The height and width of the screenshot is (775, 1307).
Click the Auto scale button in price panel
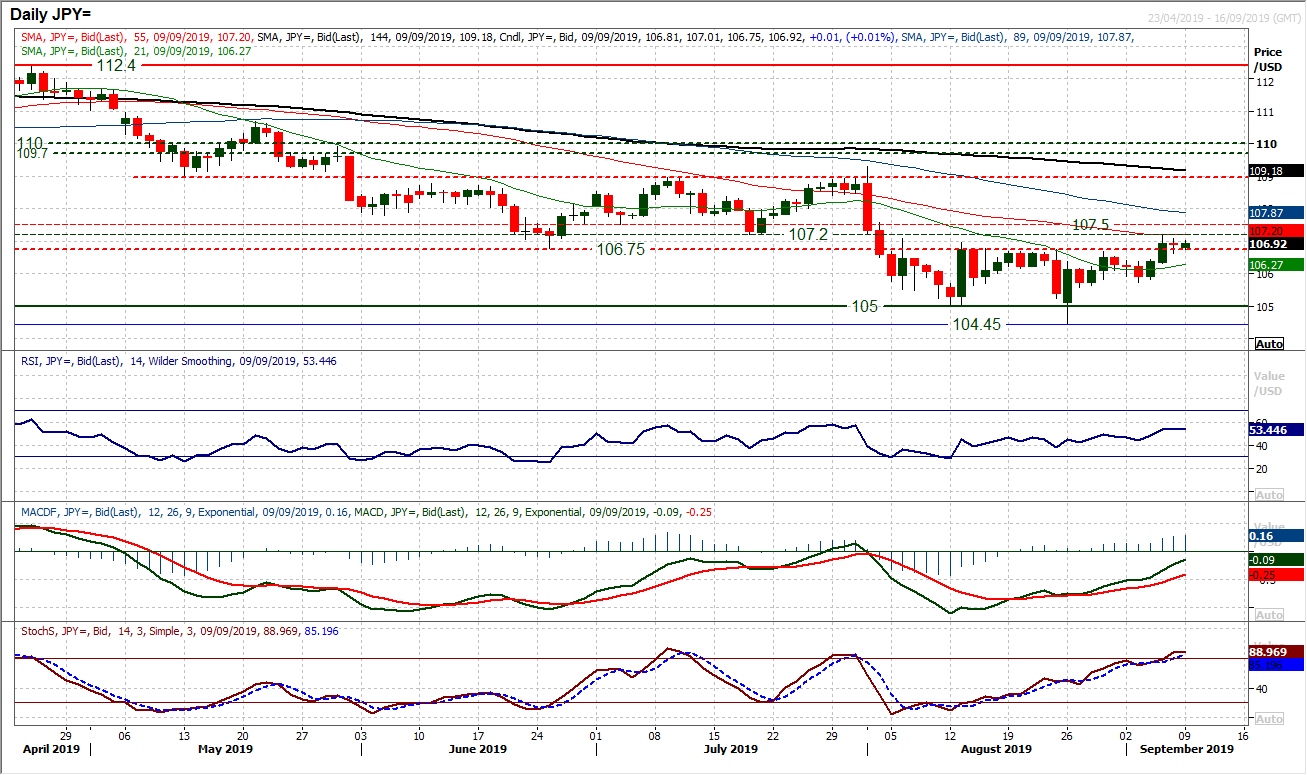1269,344
